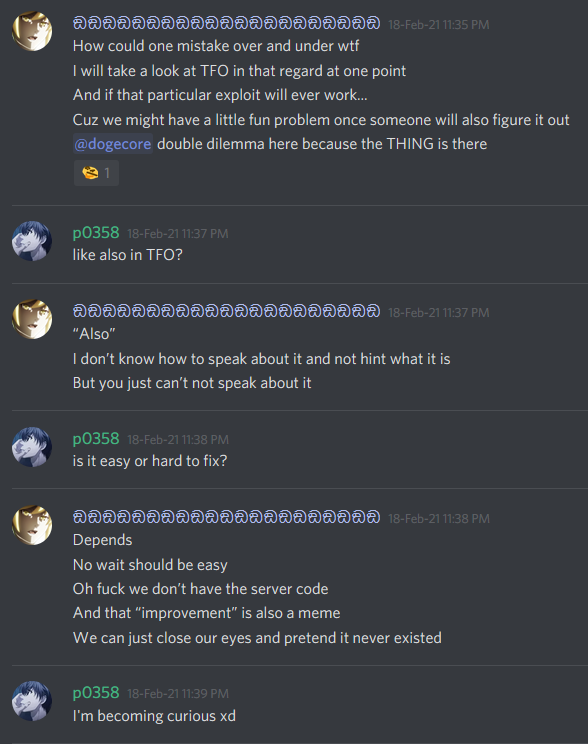Open avatar beside the 'Depends' message
Image resolution: width=588 pixels, height=744 pixels.
tap(32, 525)
